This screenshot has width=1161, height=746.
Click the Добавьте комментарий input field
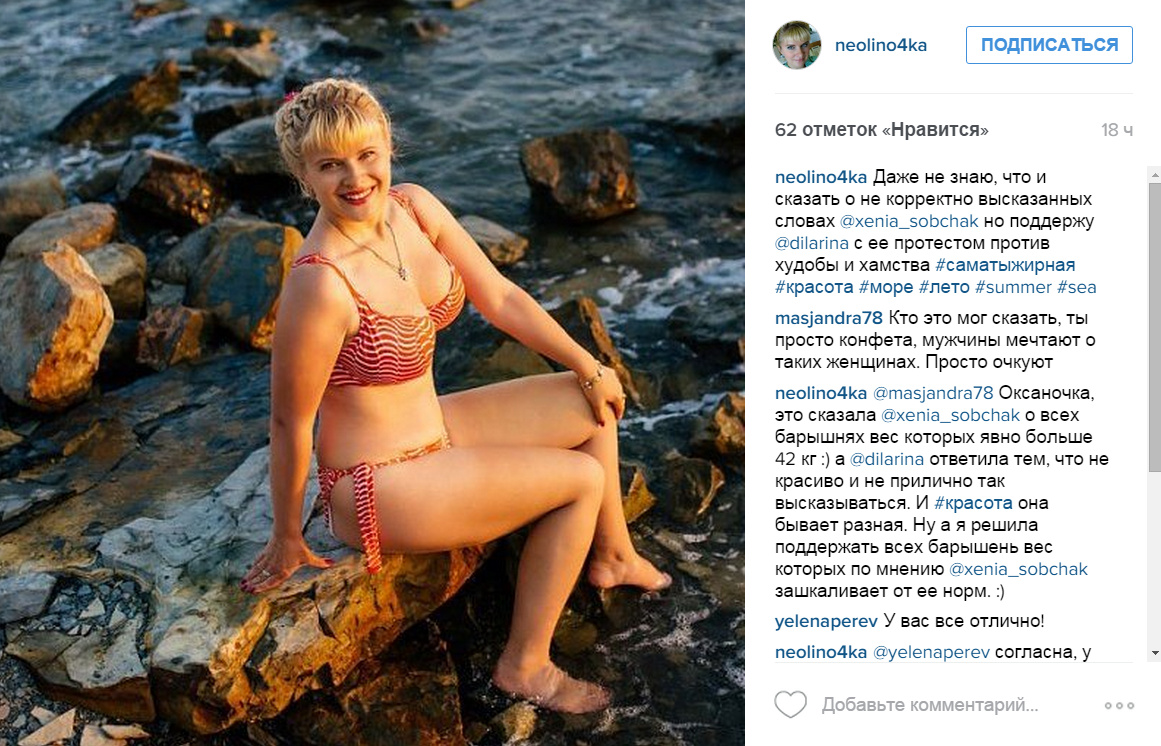pos(930,705)
